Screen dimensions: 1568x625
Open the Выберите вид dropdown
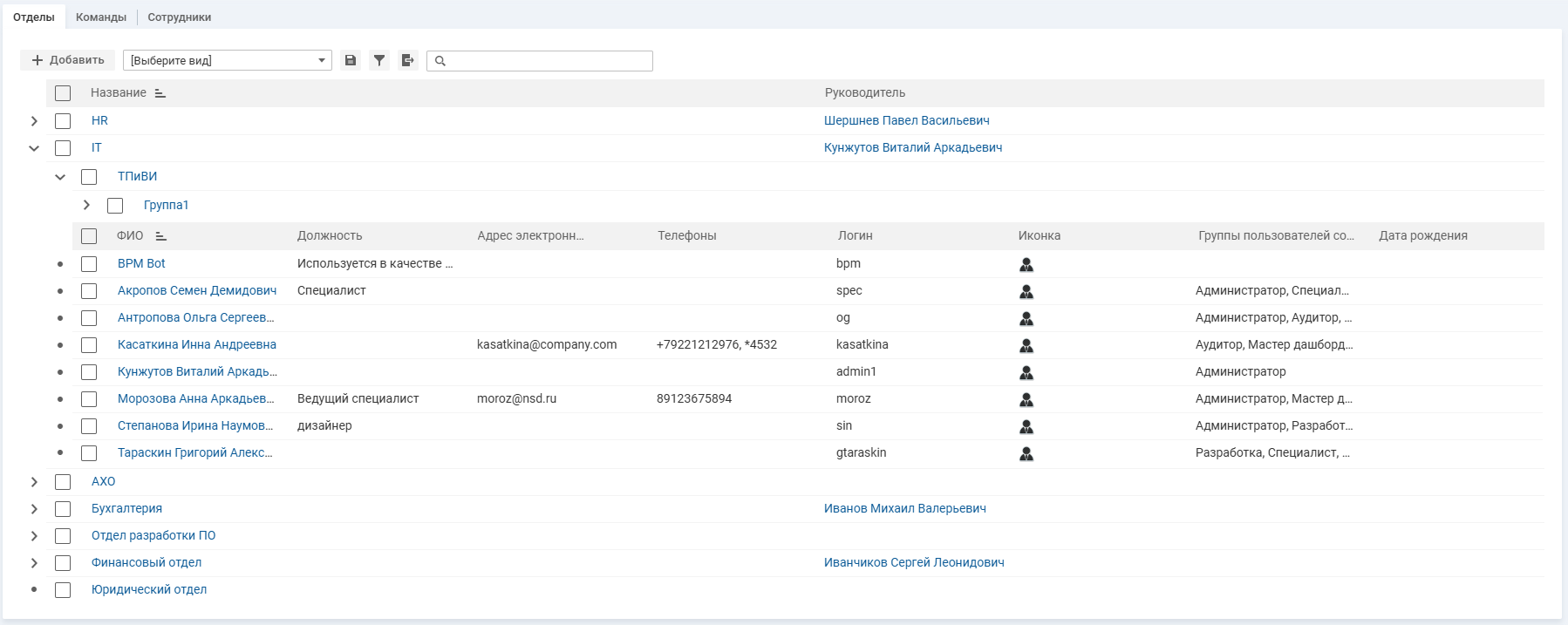(227, 60)
